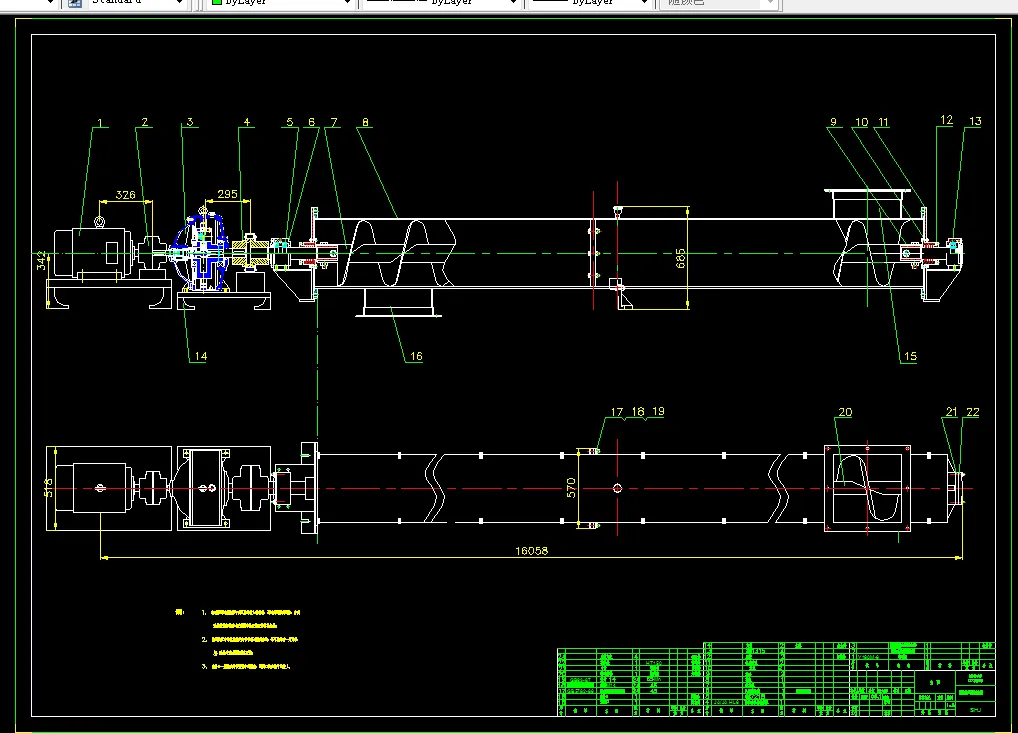This screenshot has height=733, width=1018.
Task: Click the 326 dimension text
Action: (x=125, y=195)
